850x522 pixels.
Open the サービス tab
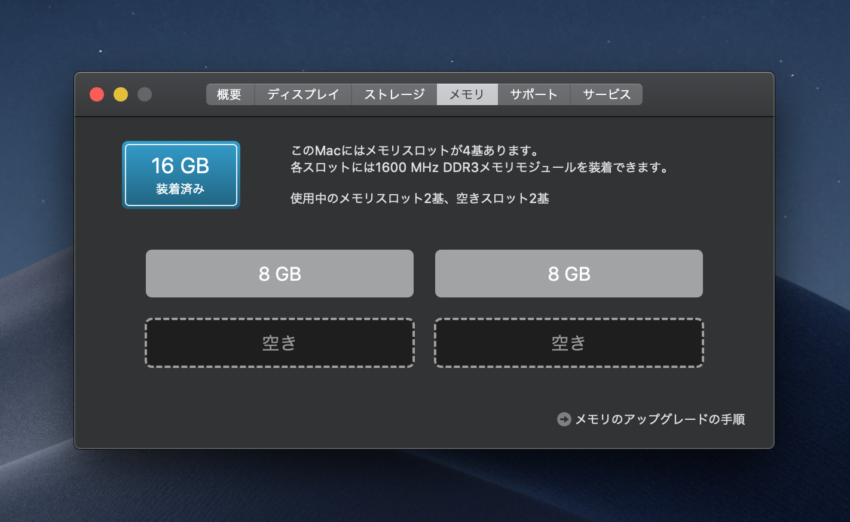tap(606, 95)
